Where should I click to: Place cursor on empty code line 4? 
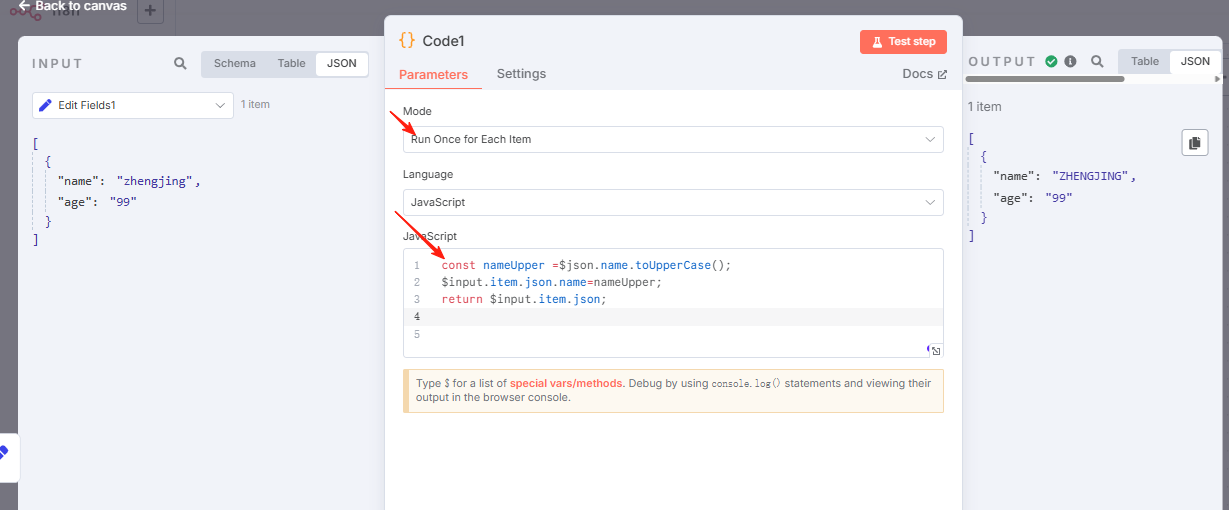click(673, 317)
